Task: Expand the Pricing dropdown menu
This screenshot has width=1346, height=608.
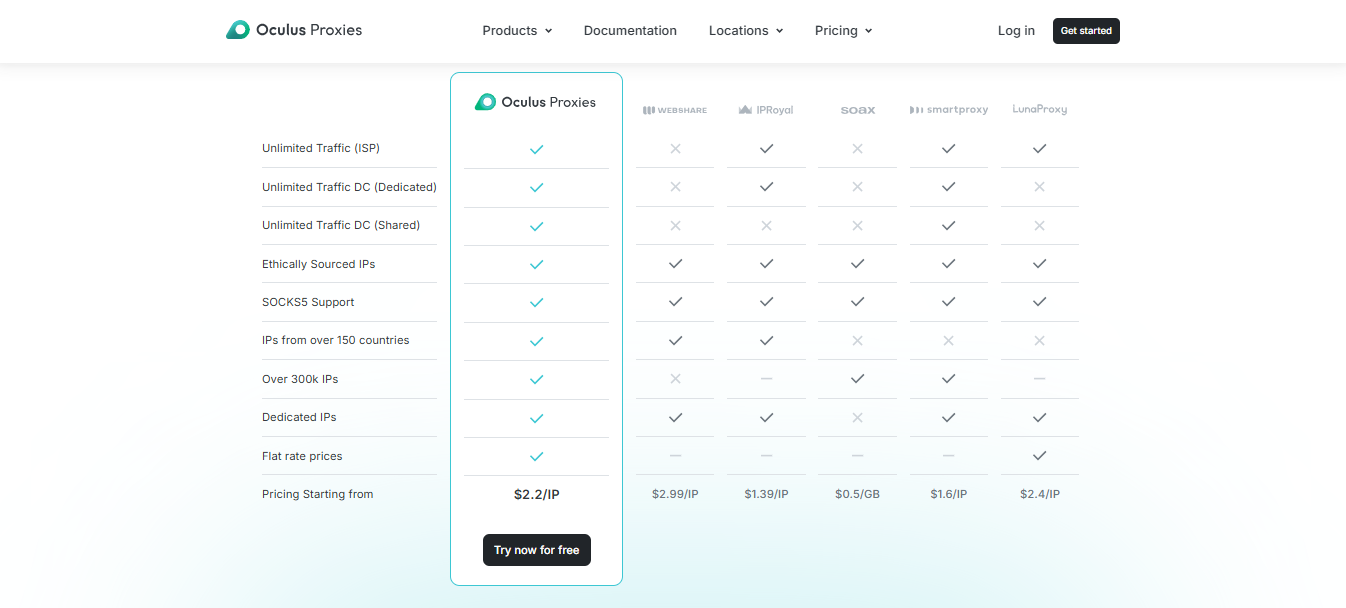Action: pyautogui.click(x=843, y=31)
